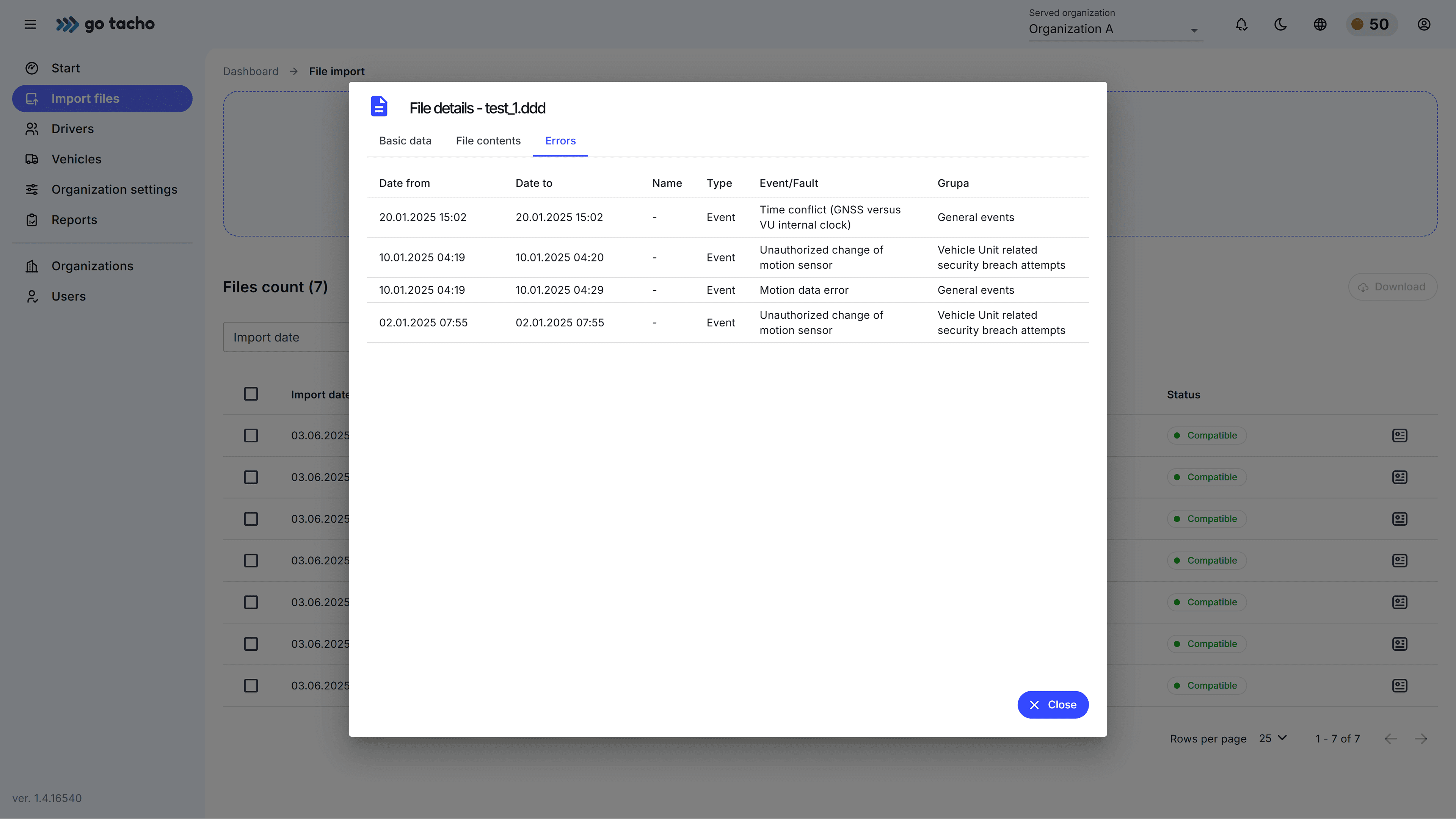Open Drivers in the sidebar
The height and width of the screenshot is (819, 1456).
click(x=72, y=129)
